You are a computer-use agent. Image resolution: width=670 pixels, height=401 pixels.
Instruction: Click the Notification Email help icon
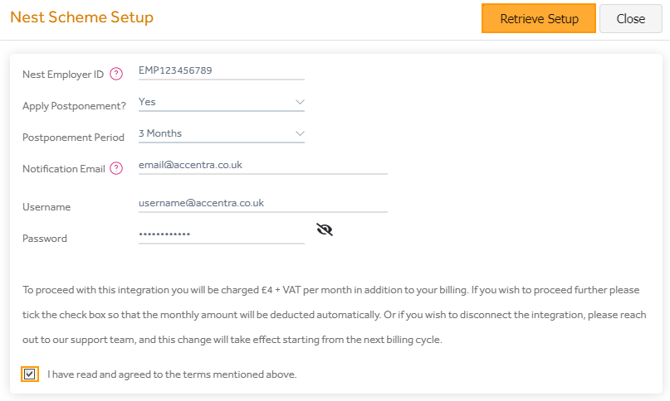pos(117,169)
